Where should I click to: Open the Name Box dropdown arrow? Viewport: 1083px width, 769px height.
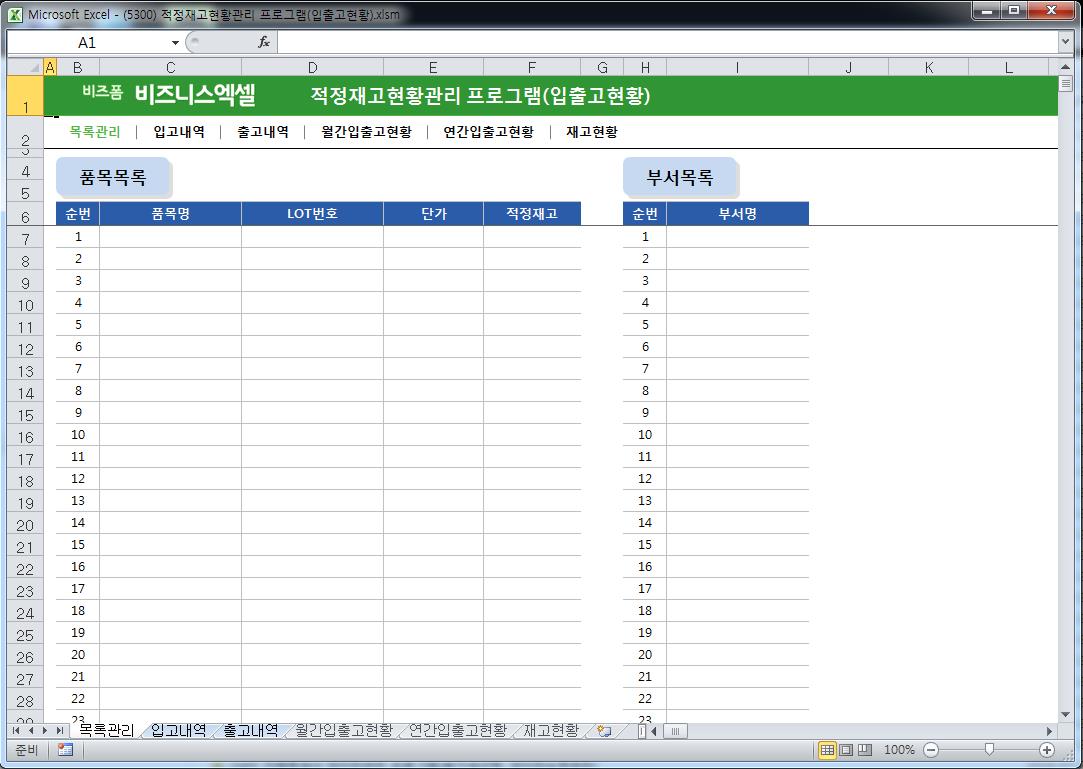(175, 43)
